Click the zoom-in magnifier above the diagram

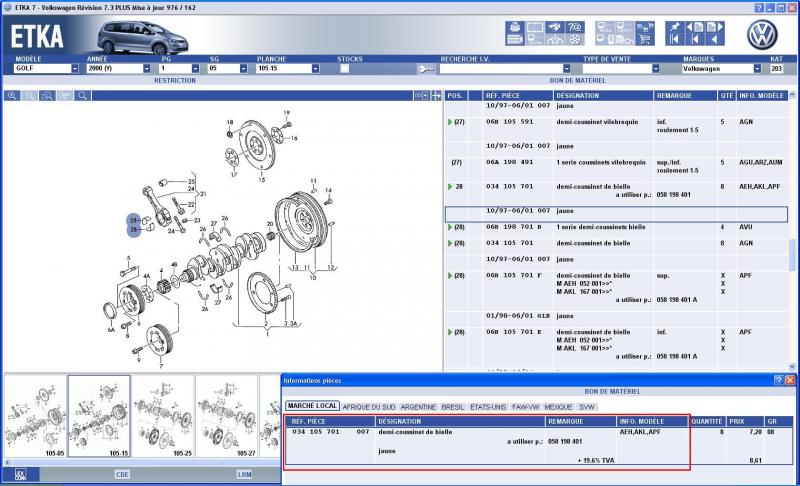click(12, 95)
